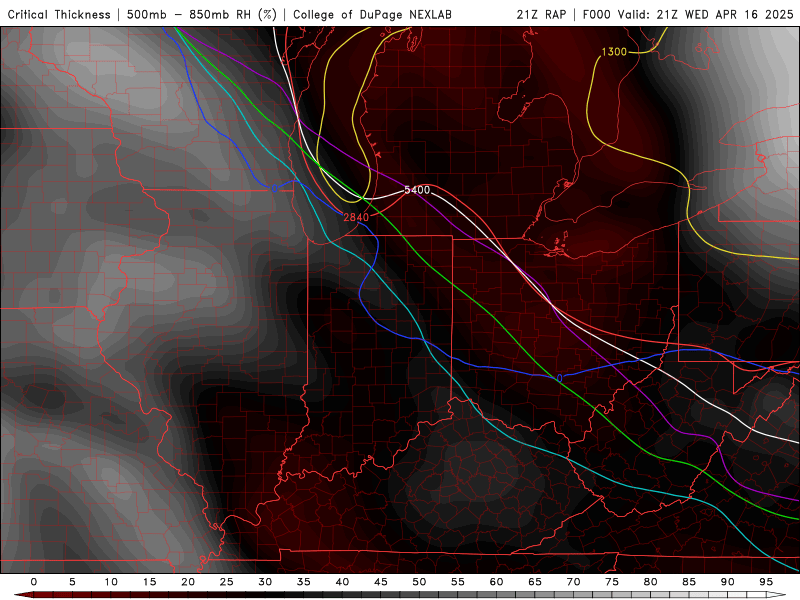
Task: Click the 85 tick label on the legend
Action: [x=689, y=582]
